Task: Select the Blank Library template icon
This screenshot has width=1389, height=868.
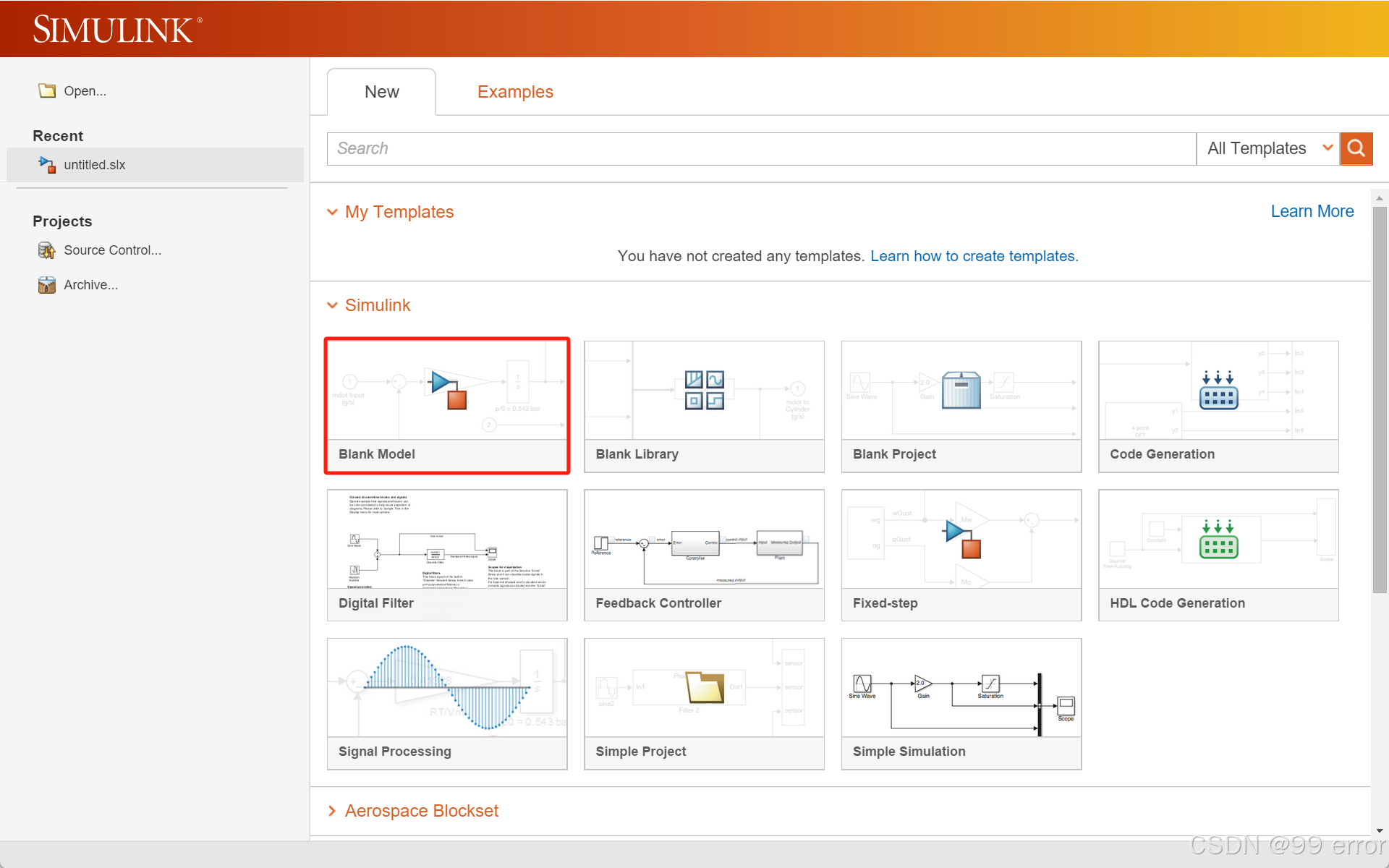Action: click(704, 391)
